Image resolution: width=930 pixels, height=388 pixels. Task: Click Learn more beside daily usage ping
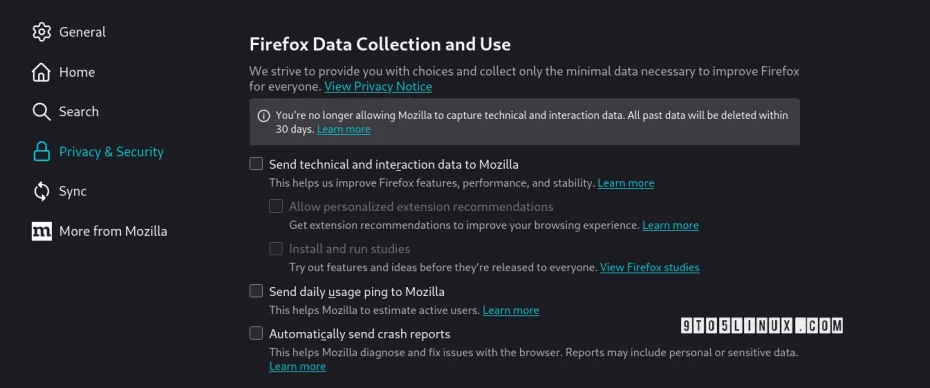coord(511,310)
